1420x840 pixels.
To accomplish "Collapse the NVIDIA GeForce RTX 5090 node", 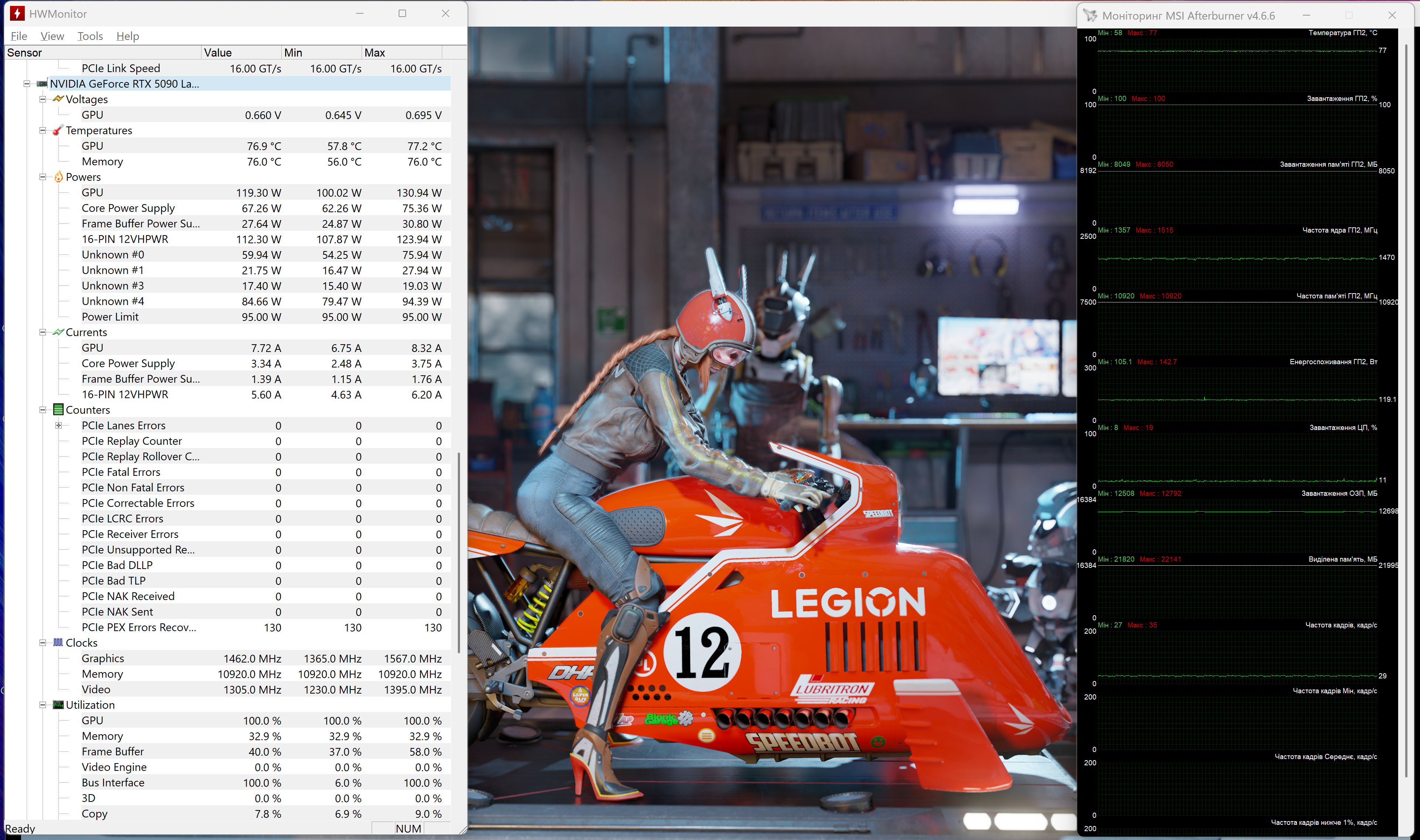I will [27, 84].
